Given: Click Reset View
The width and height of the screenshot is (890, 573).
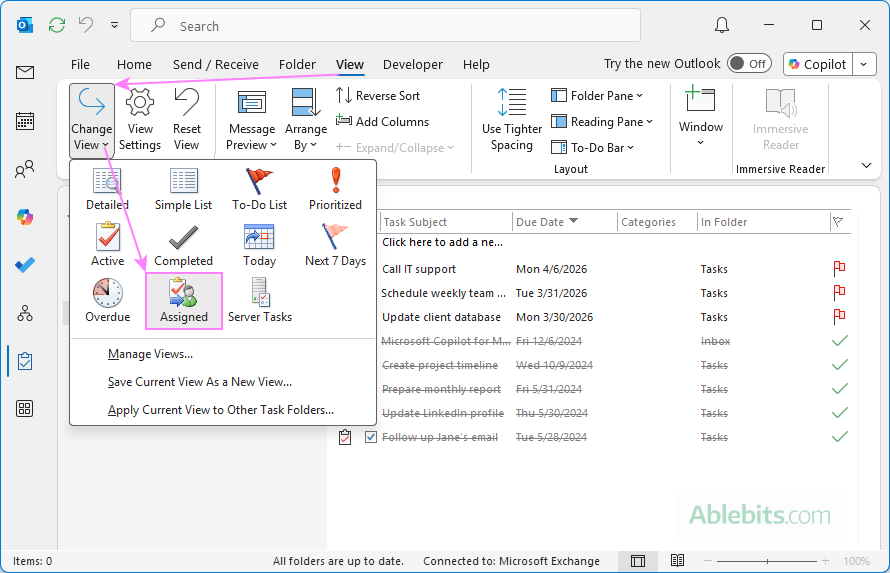Looking at the screenshot, I should pos(187,120).
